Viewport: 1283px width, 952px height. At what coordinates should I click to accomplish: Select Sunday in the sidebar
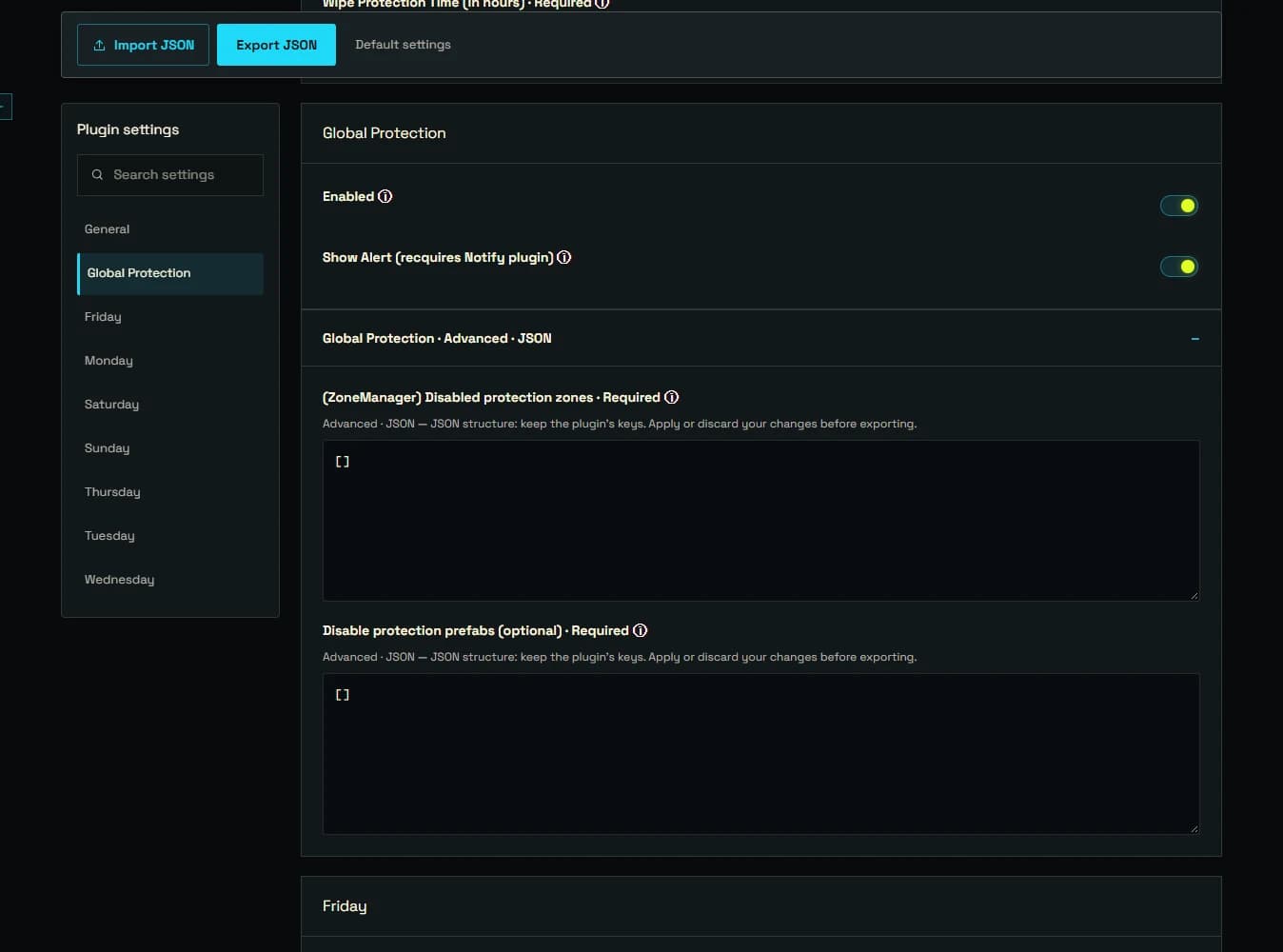pos(170,448)
